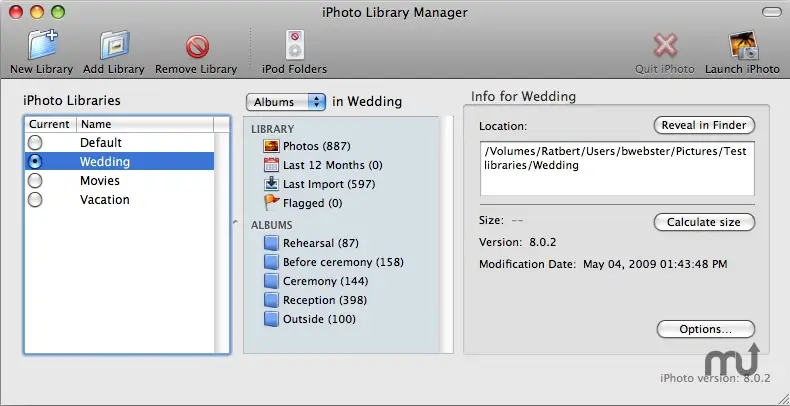Minimize the window with the yellow button
Image resolution: width=790 pixels, height=406 pixels.
pos(37,12)
